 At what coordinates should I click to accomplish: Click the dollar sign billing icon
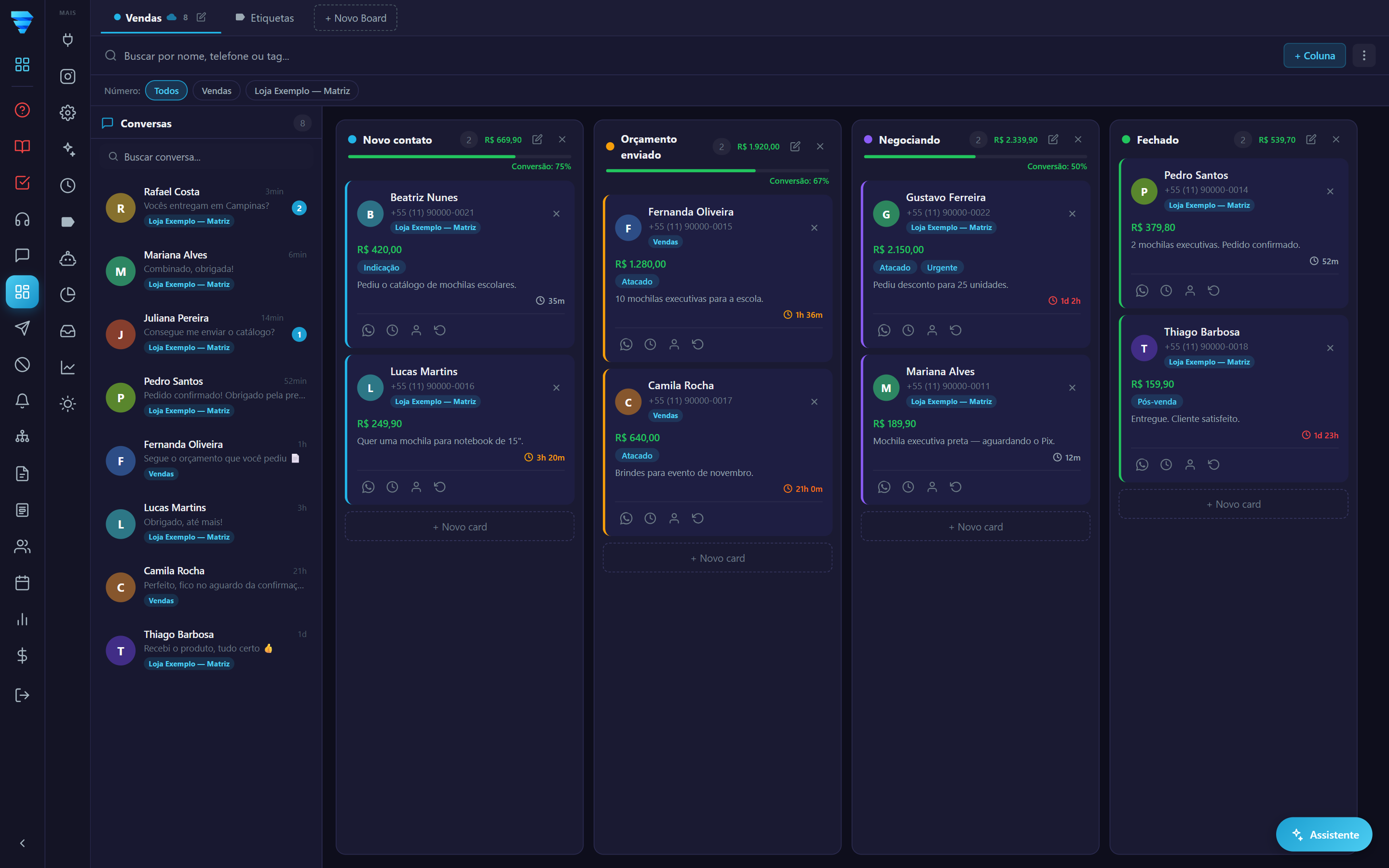22,655
